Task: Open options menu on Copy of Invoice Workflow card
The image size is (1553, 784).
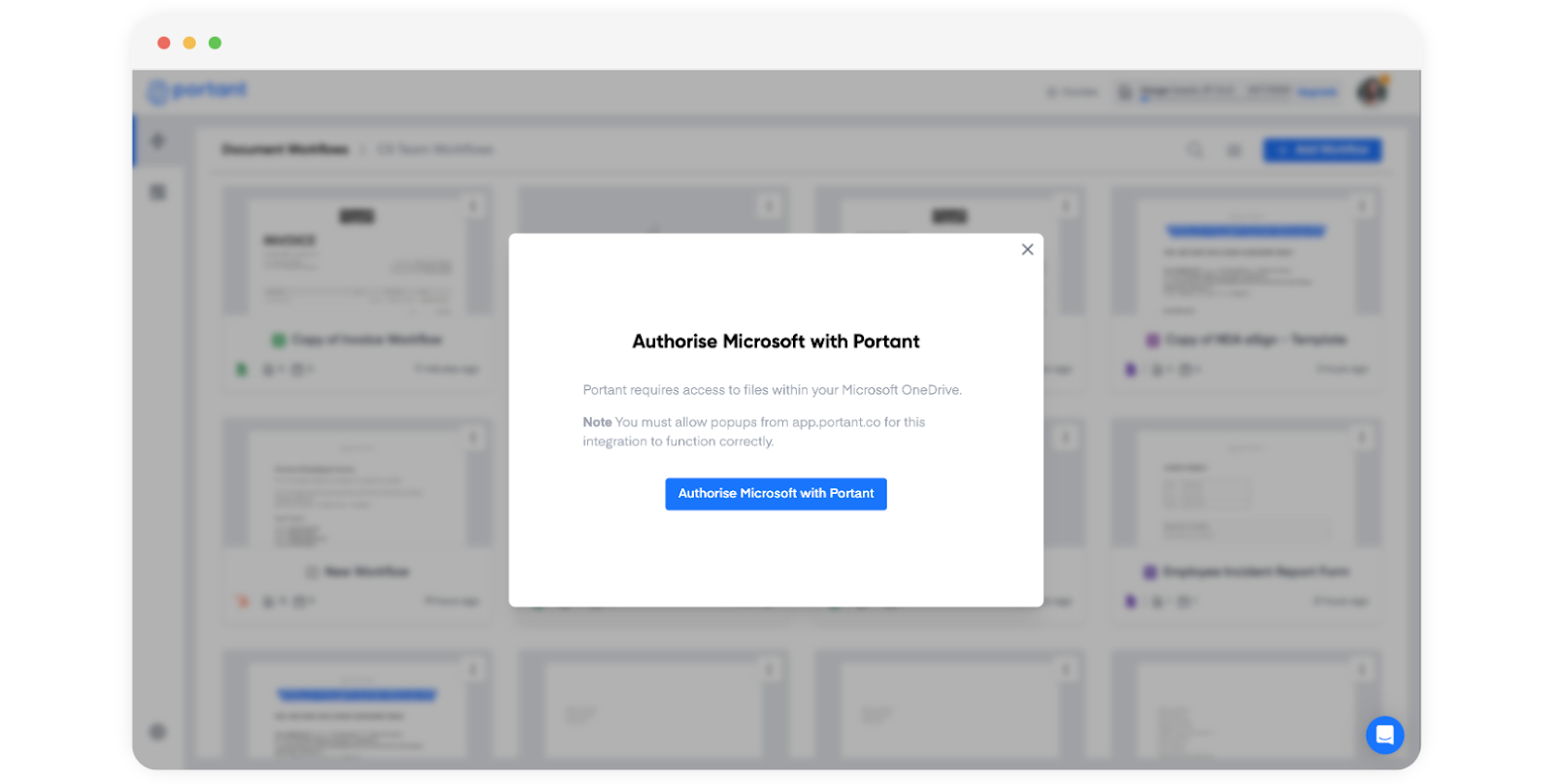Action: [x=474, y=206]
